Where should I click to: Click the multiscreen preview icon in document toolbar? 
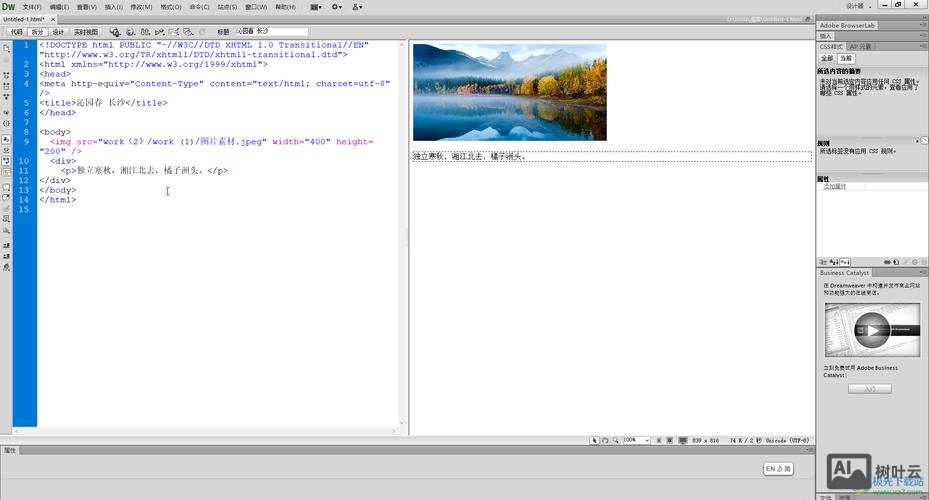click(x=115, y=32)
